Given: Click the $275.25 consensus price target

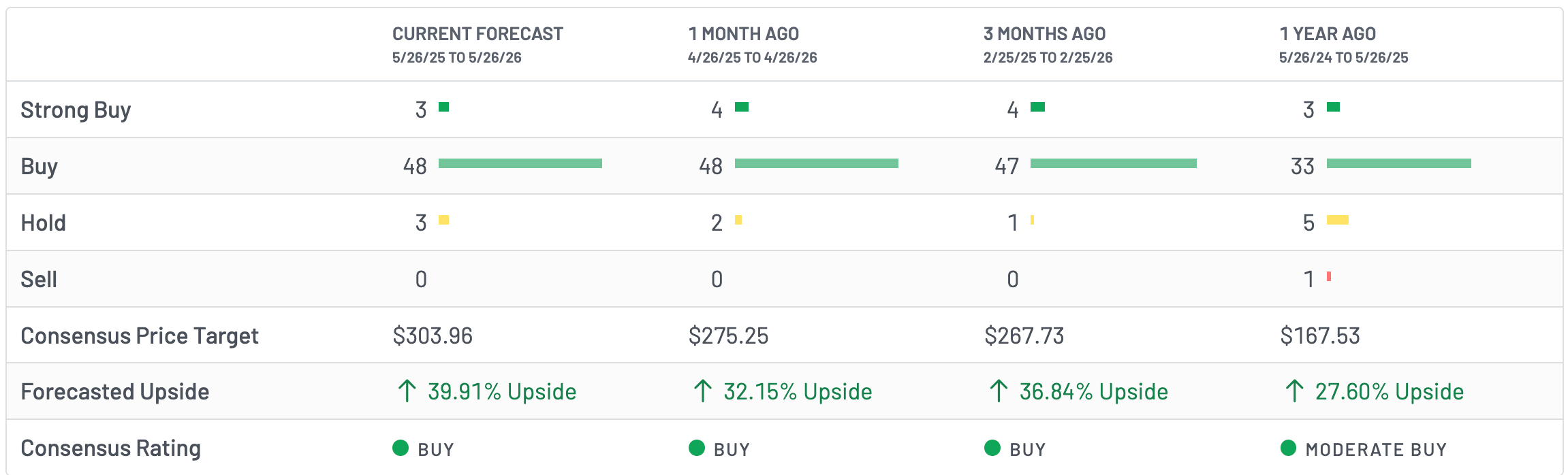Looking at the screenshot, I should tap(728, 335).
